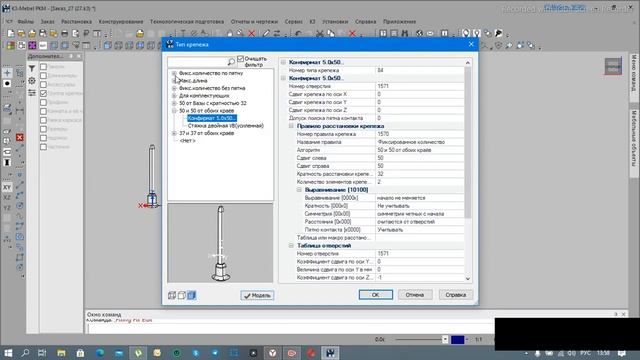Screen dimensions: 640x360
Task: Click the binoculars search icon in toolbar
Action: point(404,33)
